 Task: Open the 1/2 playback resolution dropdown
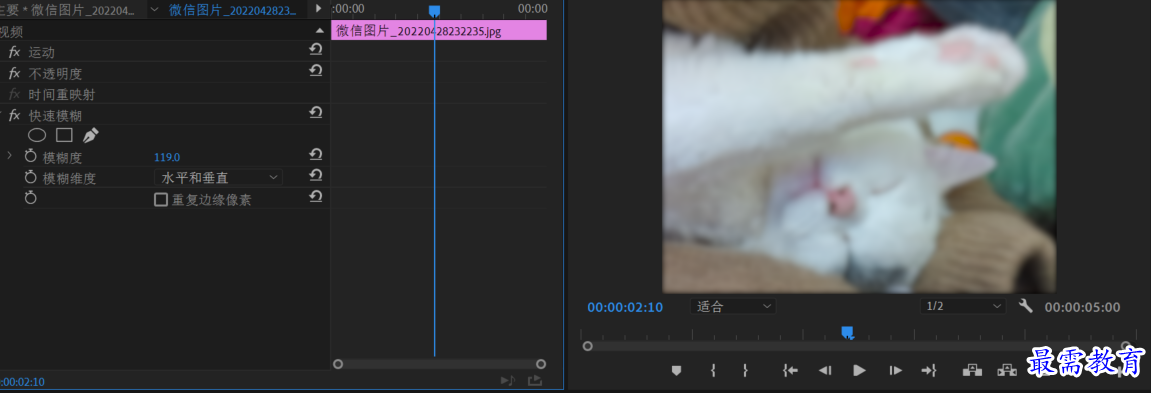(963, 306)
